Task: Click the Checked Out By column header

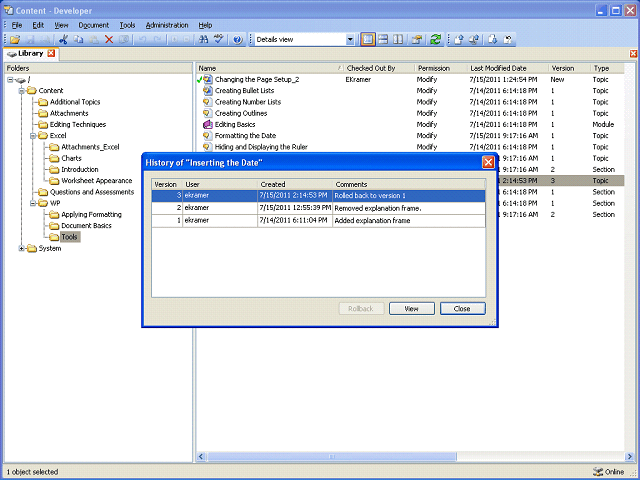Action: pos(379,68)
